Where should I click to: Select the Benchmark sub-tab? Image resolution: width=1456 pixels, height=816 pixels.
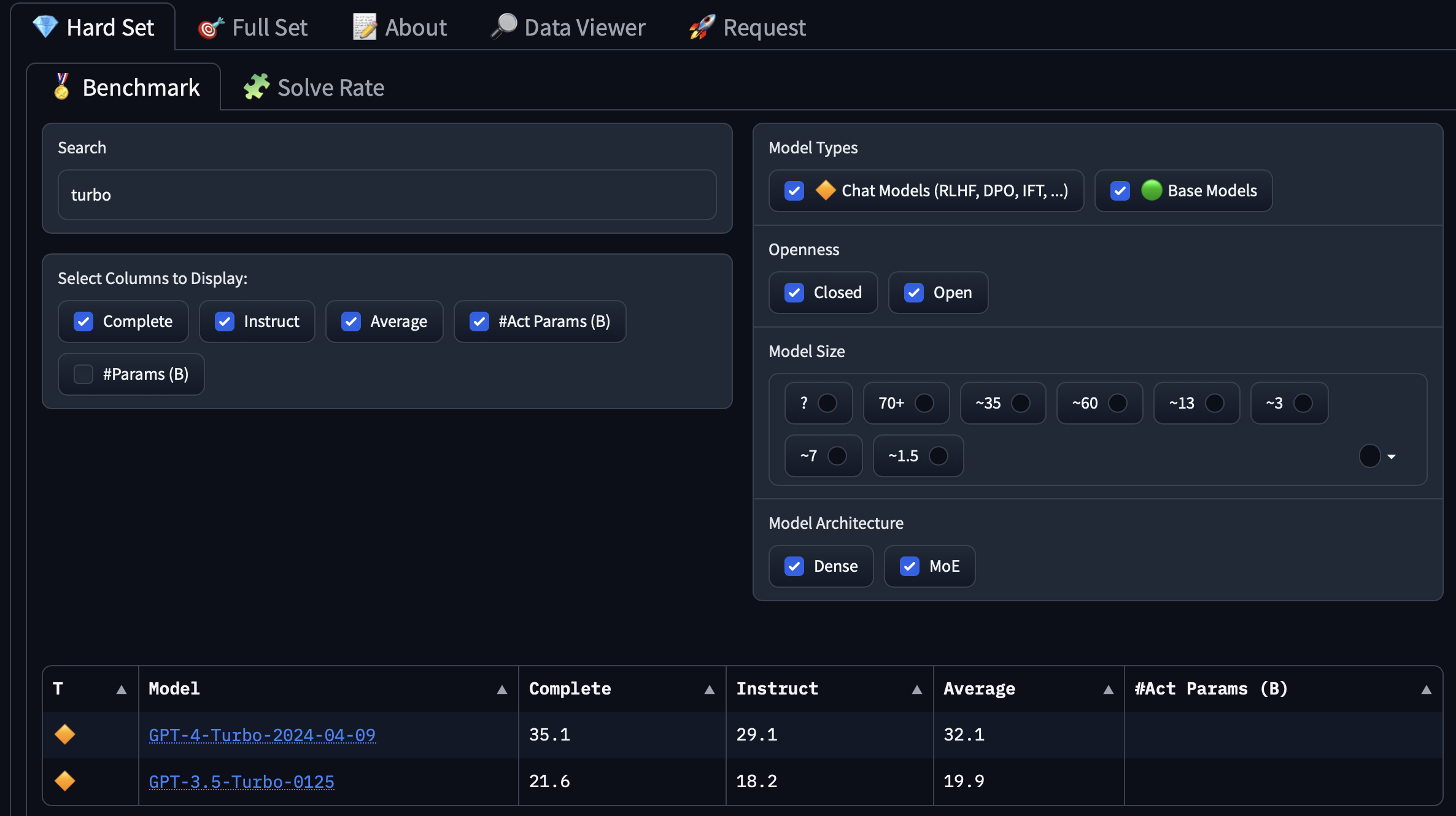point(123,87)
